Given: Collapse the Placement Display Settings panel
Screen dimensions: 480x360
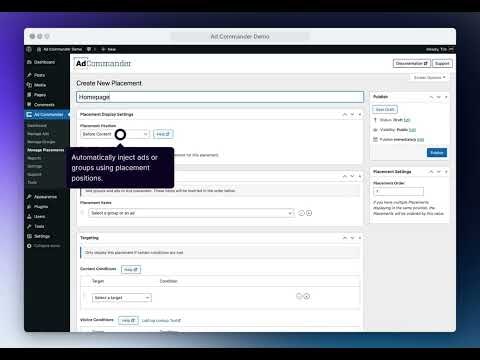Looking at the screenshot, I should pyautogui.click(x=360, y=114).
